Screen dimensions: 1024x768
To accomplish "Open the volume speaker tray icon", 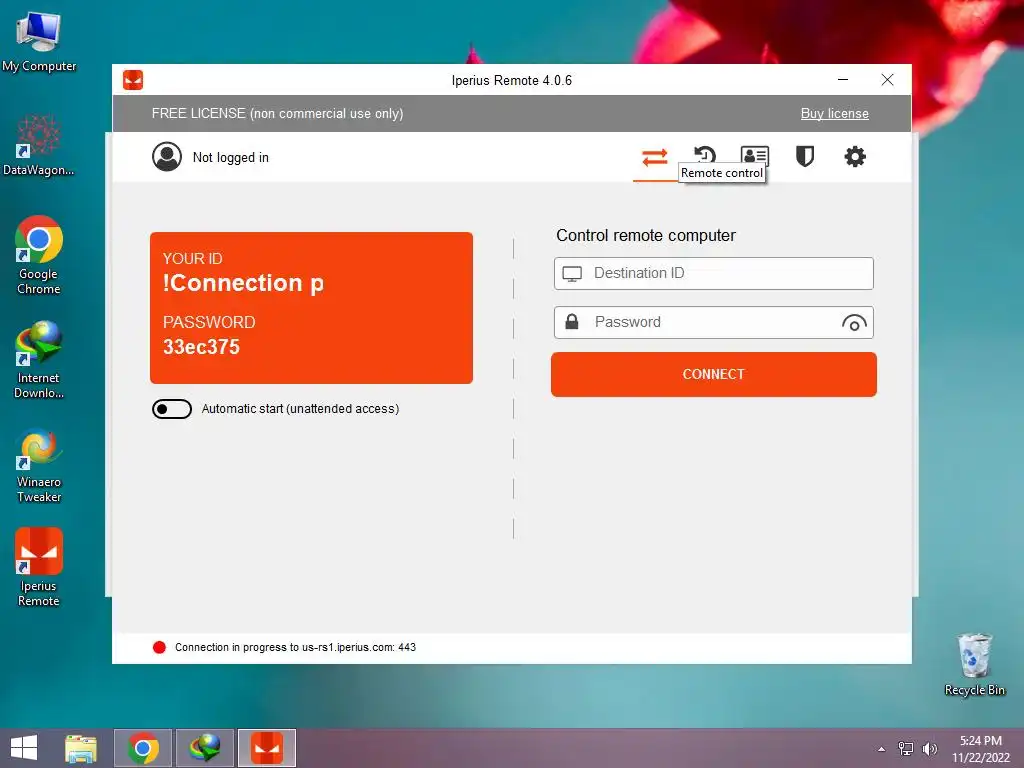I will 929,749.
